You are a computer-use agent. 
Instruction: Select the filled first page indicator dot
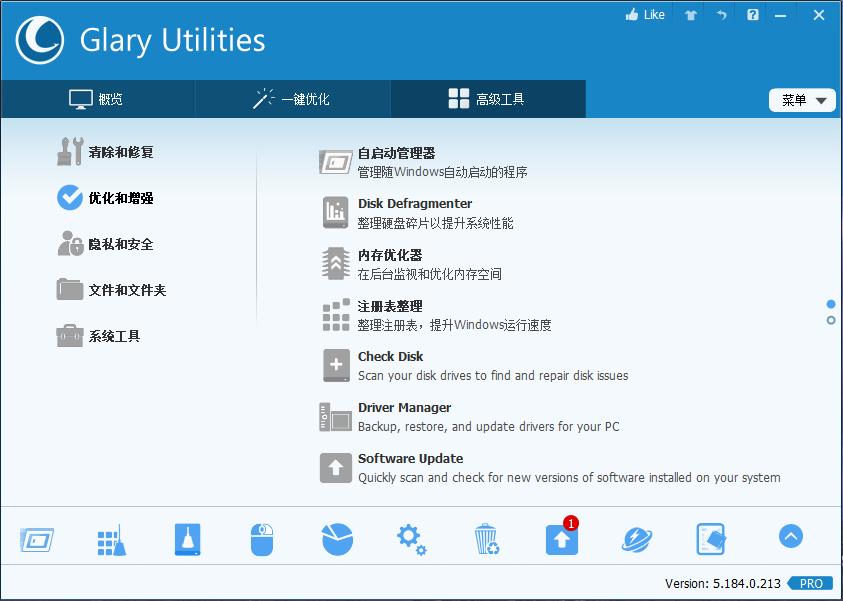[831, 304]
